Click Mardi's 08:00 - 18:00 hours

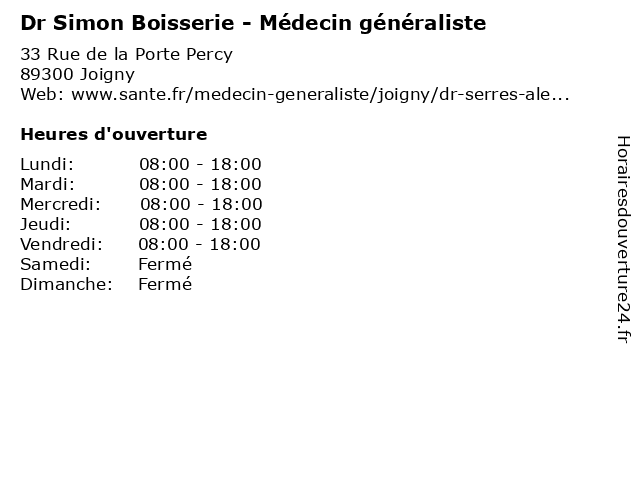[200, 184]
